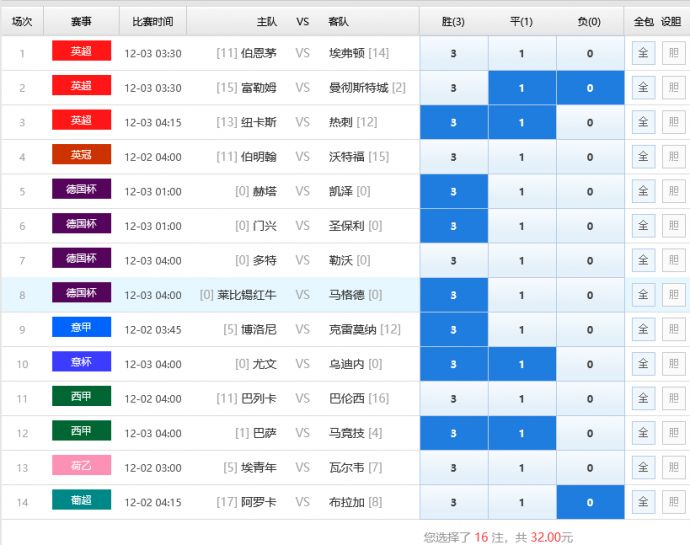690x545 pixels.
Task: Select win (3) for 伯恩茅 vs 埃弗顿
Action: click(x=454, y=54)
